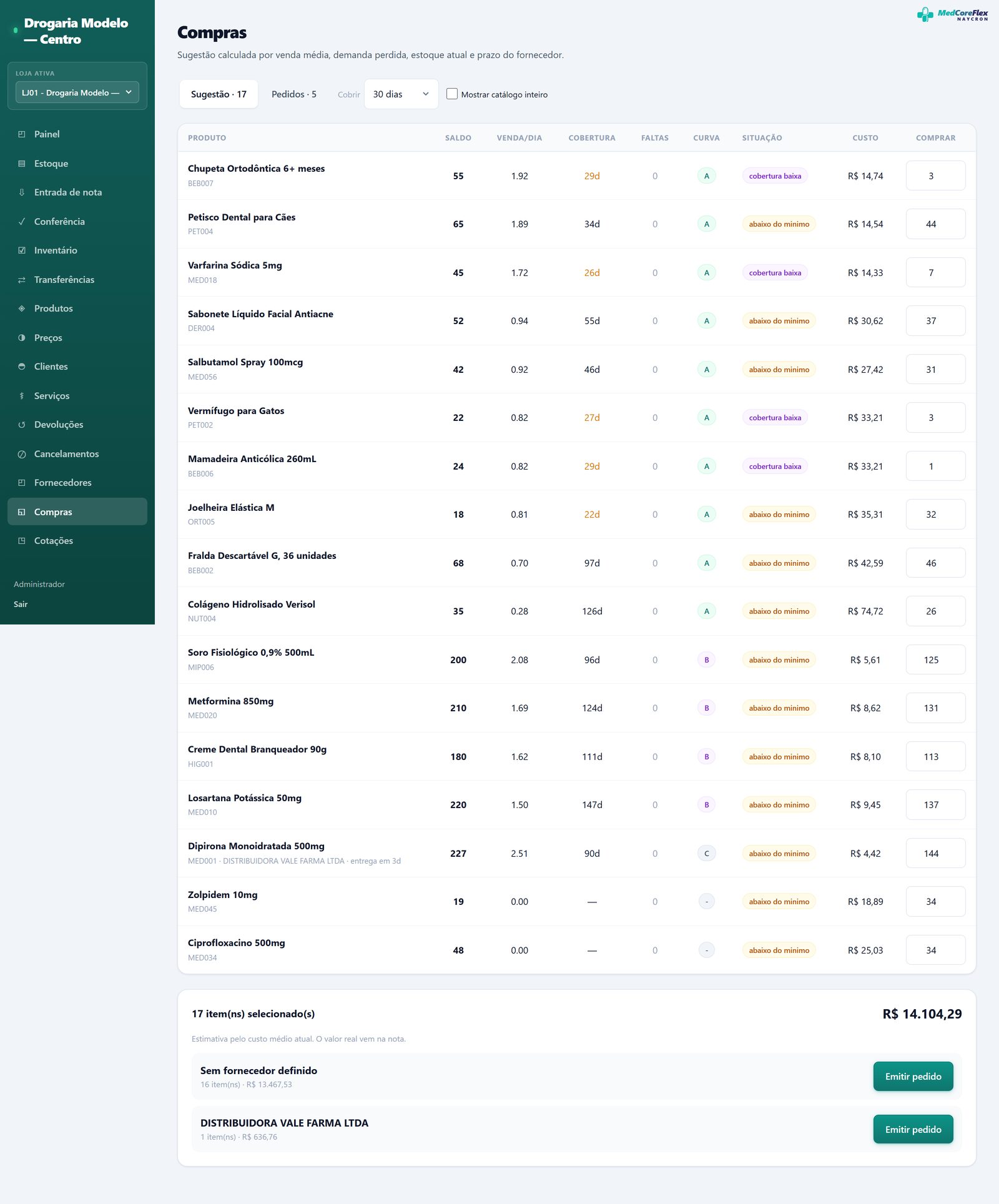Click the Inventário sidebar icon
The width and height of the screenshot is (999, 1204).
coord(22,250)
